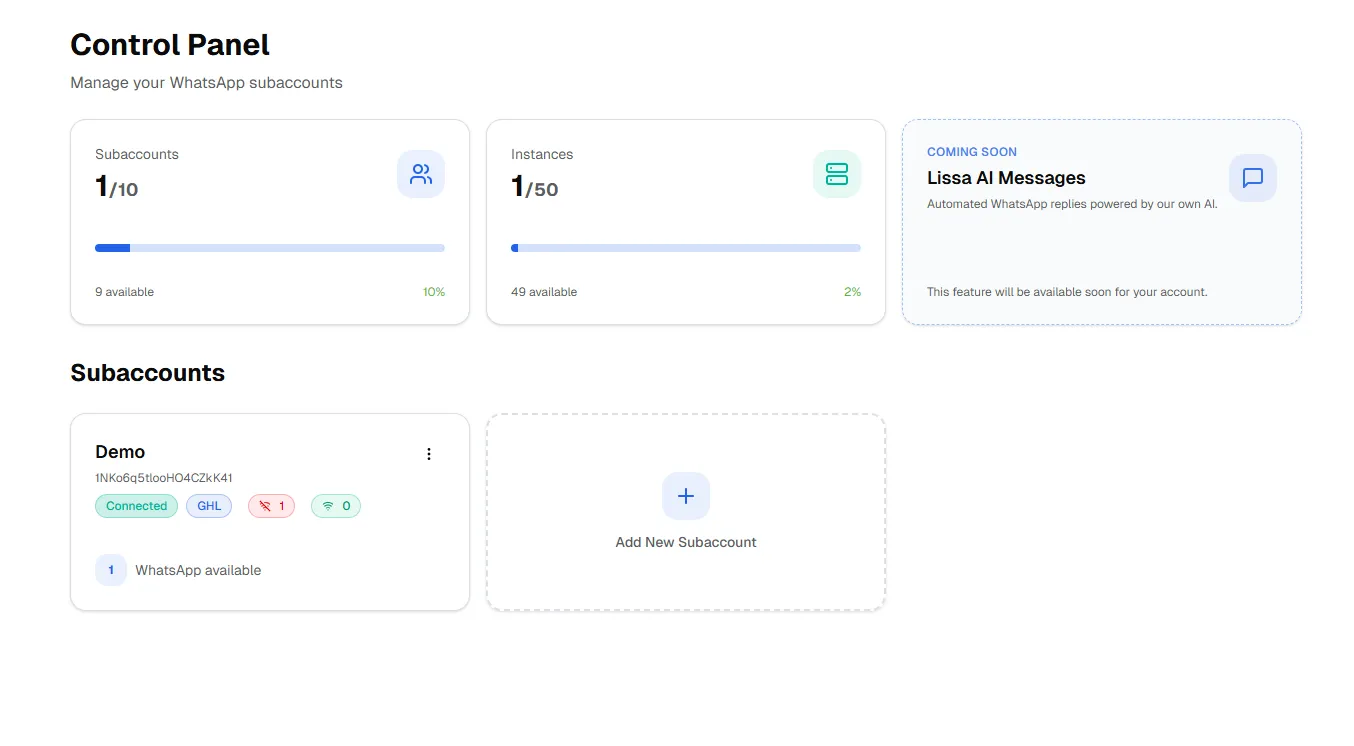The height and width of the screenshot is (746, 1354).
Task: Click the green connected wifi badge
Action: tap(336, 506)
